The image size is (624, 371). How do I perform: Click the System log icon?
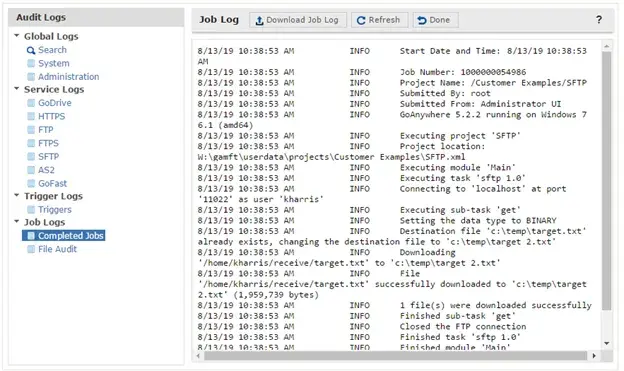(31, 63)
